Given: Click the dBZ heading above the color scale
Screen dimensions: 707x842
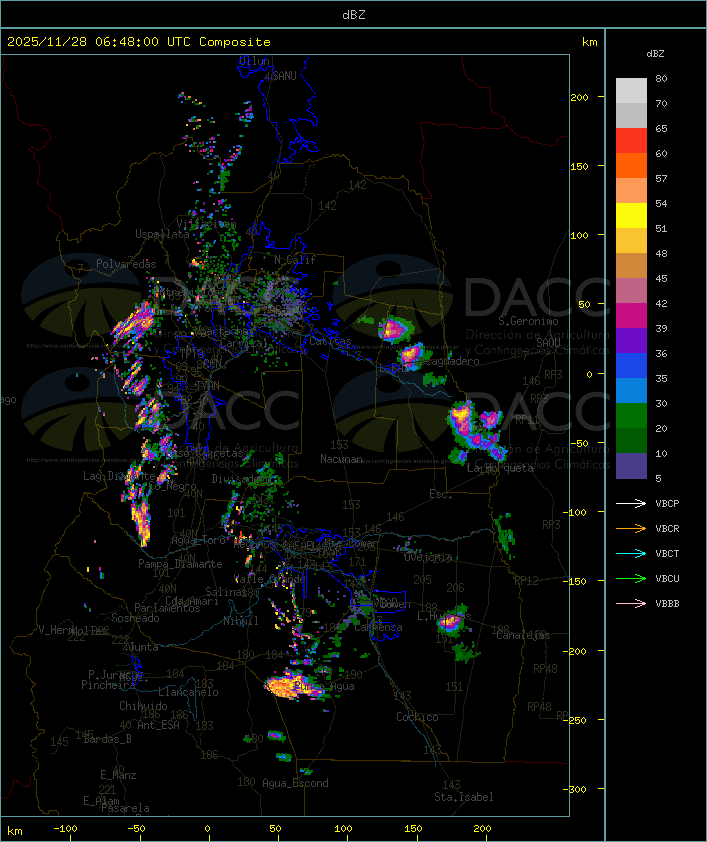Looking at the screenshot, I should pos(655,54).
